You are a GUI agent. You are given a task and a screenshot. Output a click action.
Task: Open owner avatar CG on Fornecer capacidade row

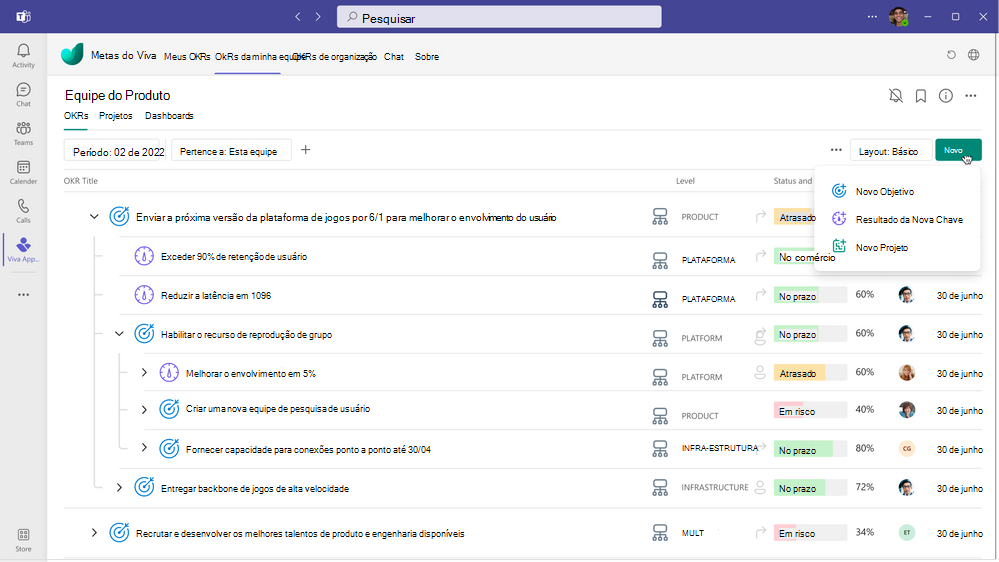(x=907, y=449)
